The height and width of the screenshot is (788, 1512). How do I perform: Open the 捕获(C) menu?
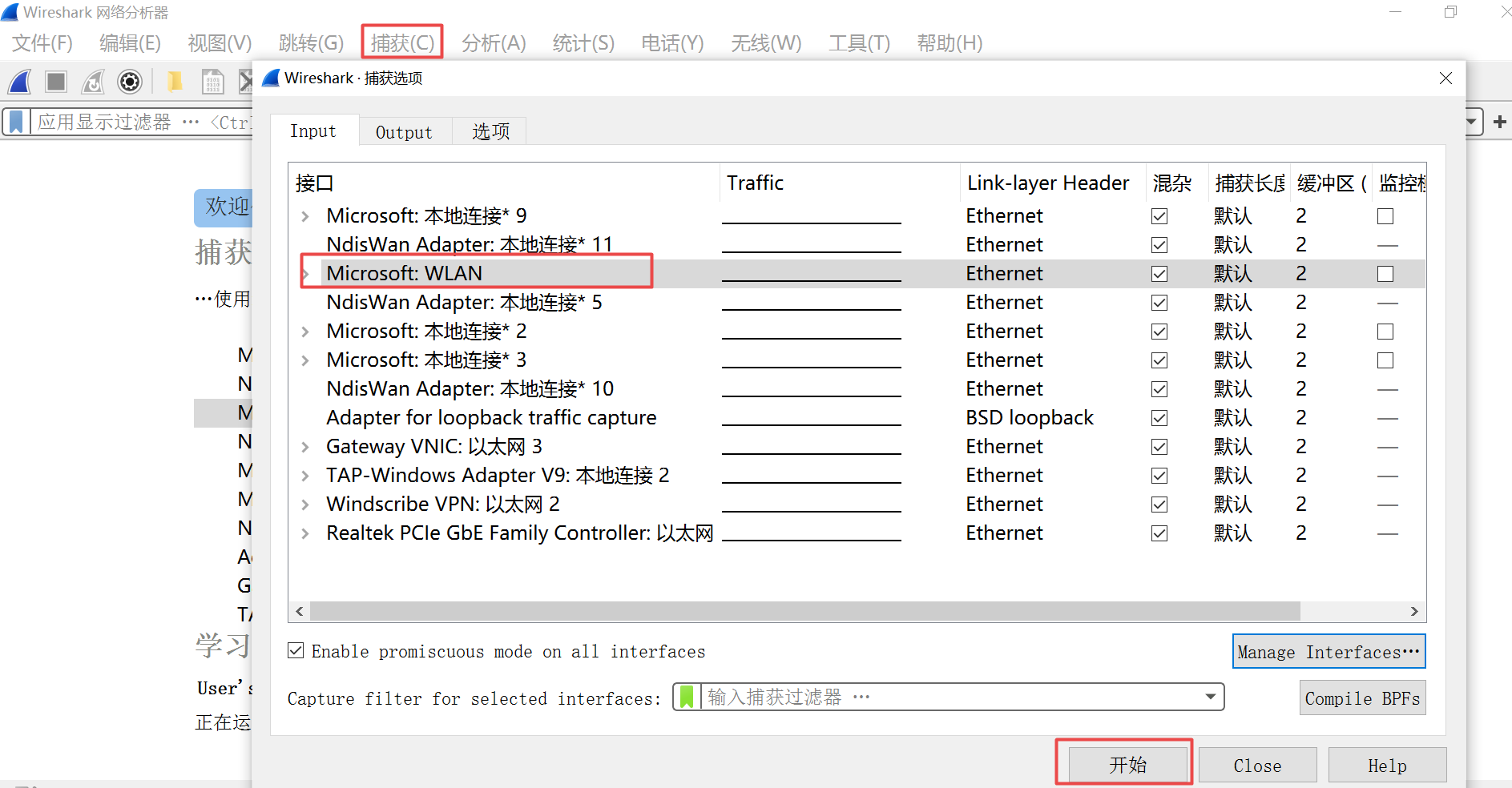point(402,43)
